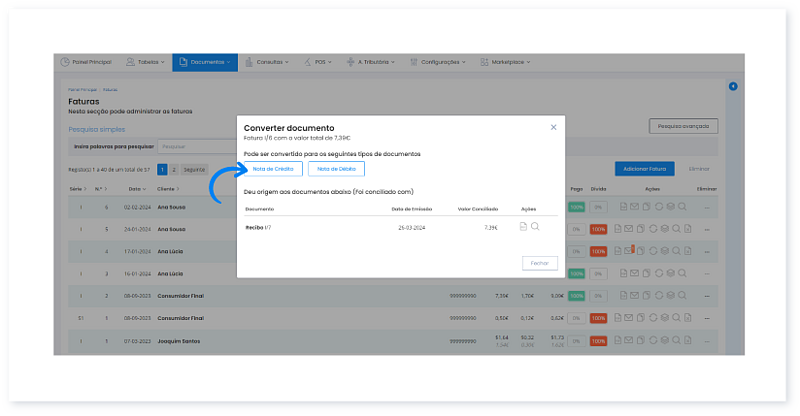The height and width of the screenshot is (416, 800).
Task: Open the A. Tributária menu
Action: tap(373, 62)
